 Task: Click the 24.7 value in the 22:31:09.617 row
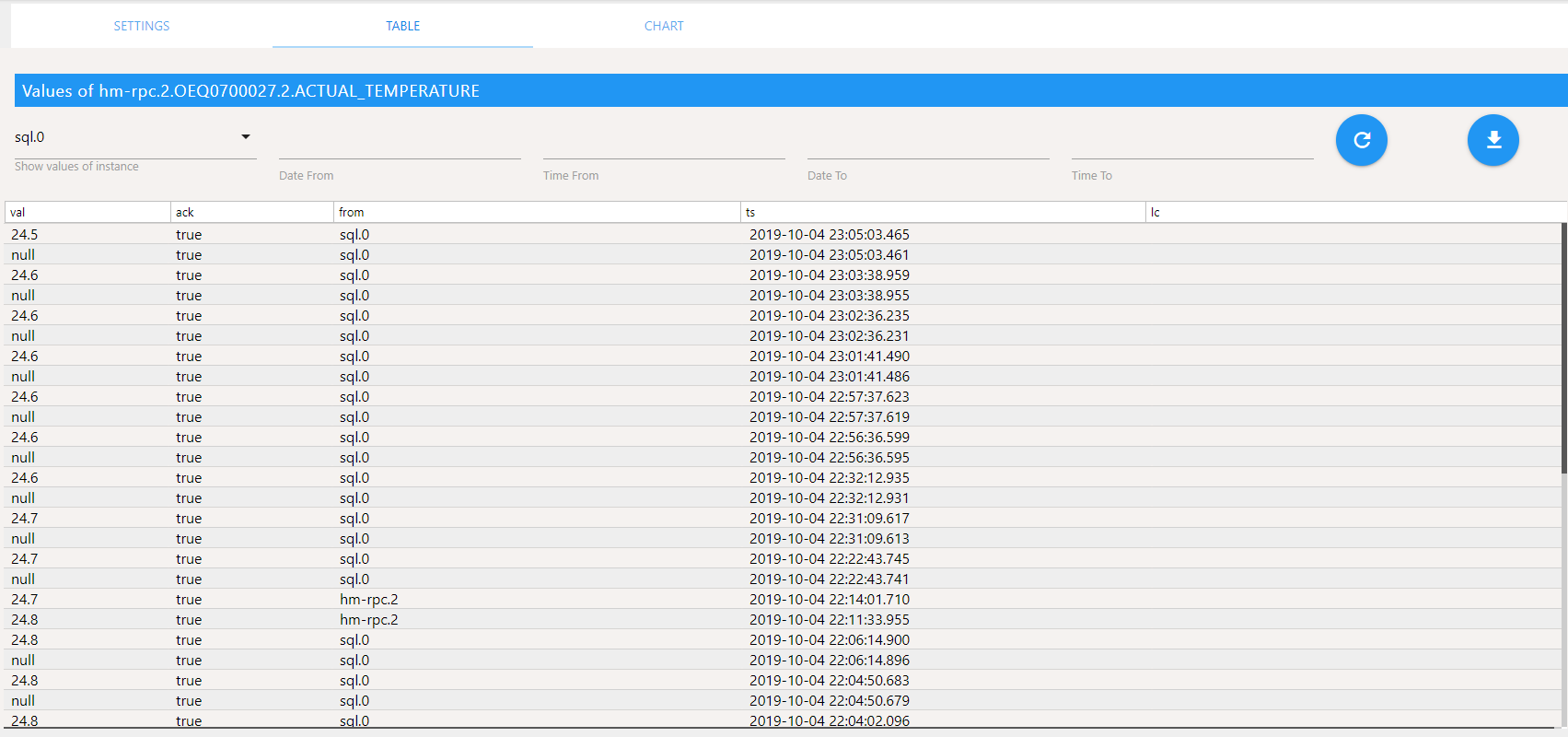point(25,519)
